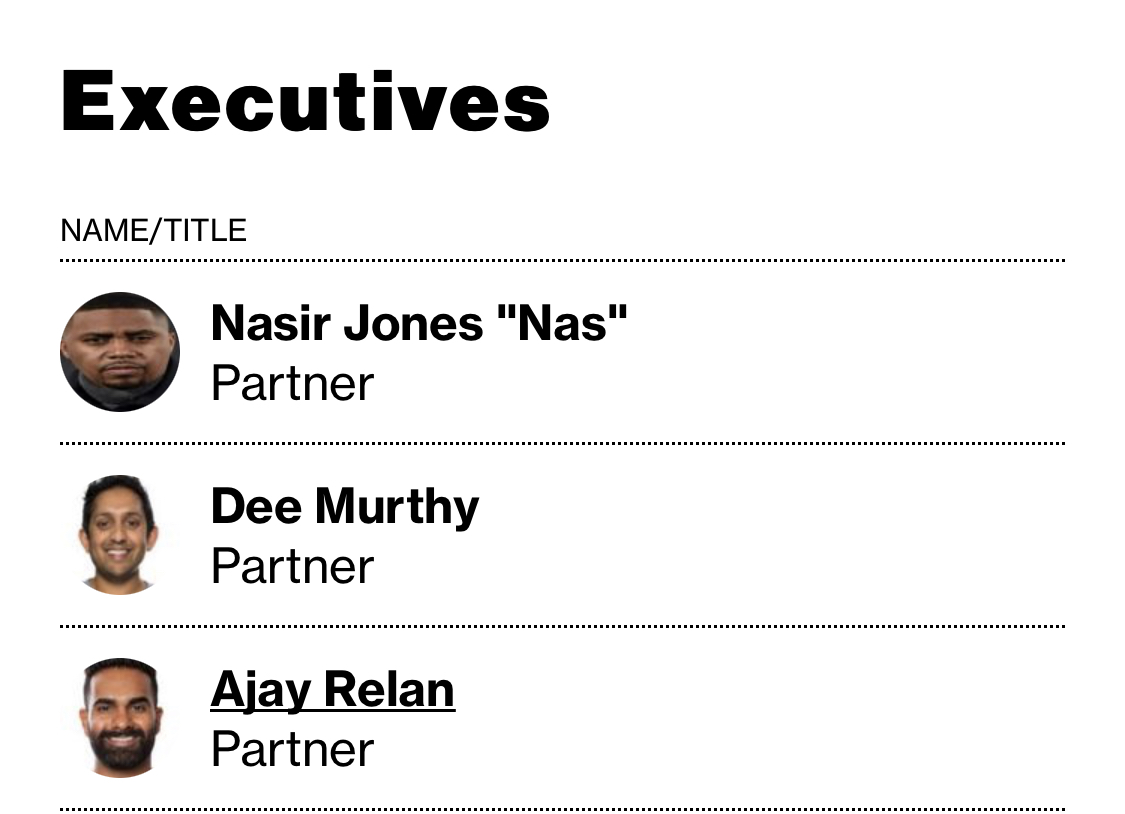1125x814 pixels.
Task: Click Nasir Jones "Nas" profile photo
Action: tap(120, 351)
